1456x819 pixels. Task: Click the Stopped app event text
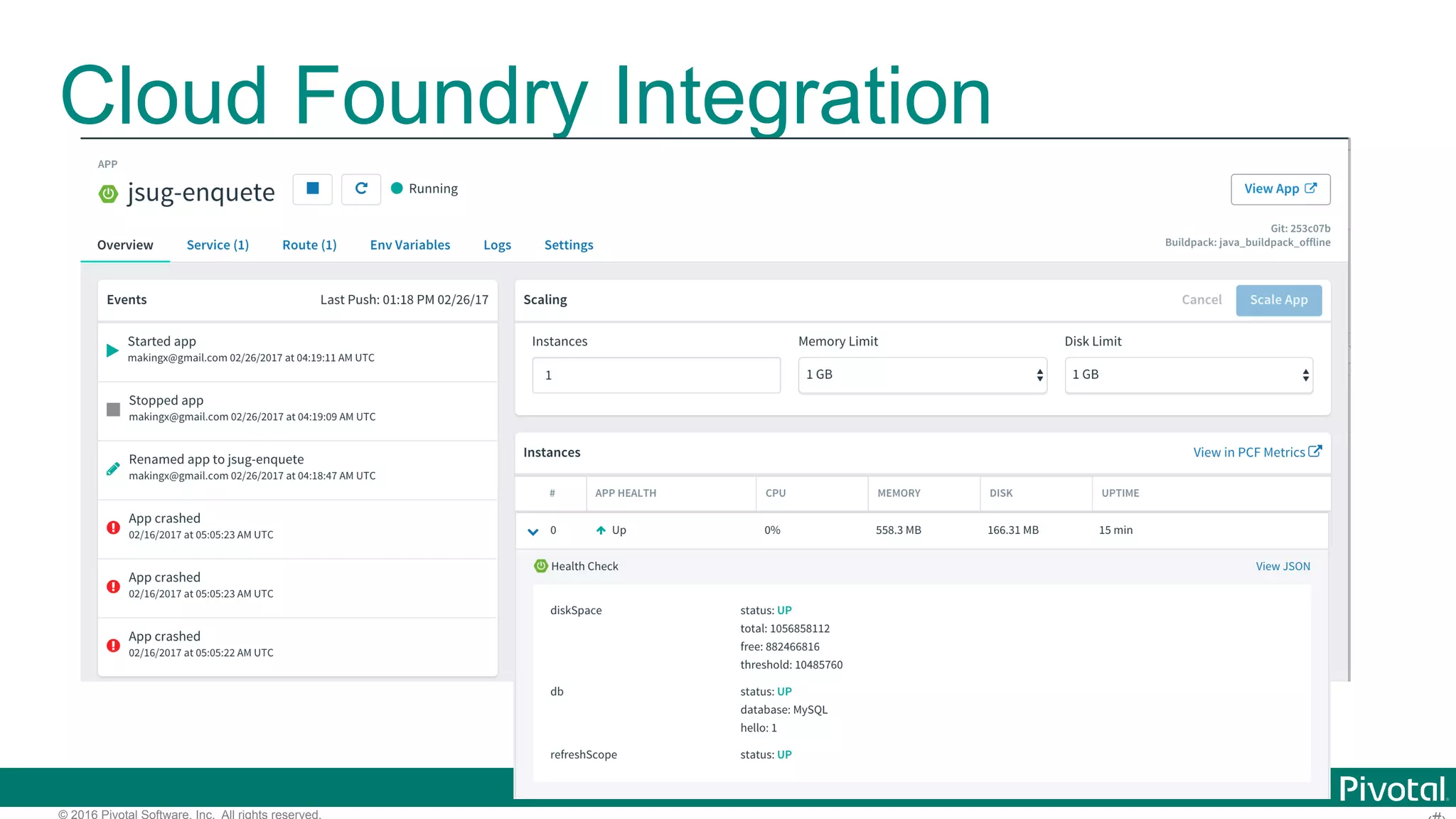166,400
